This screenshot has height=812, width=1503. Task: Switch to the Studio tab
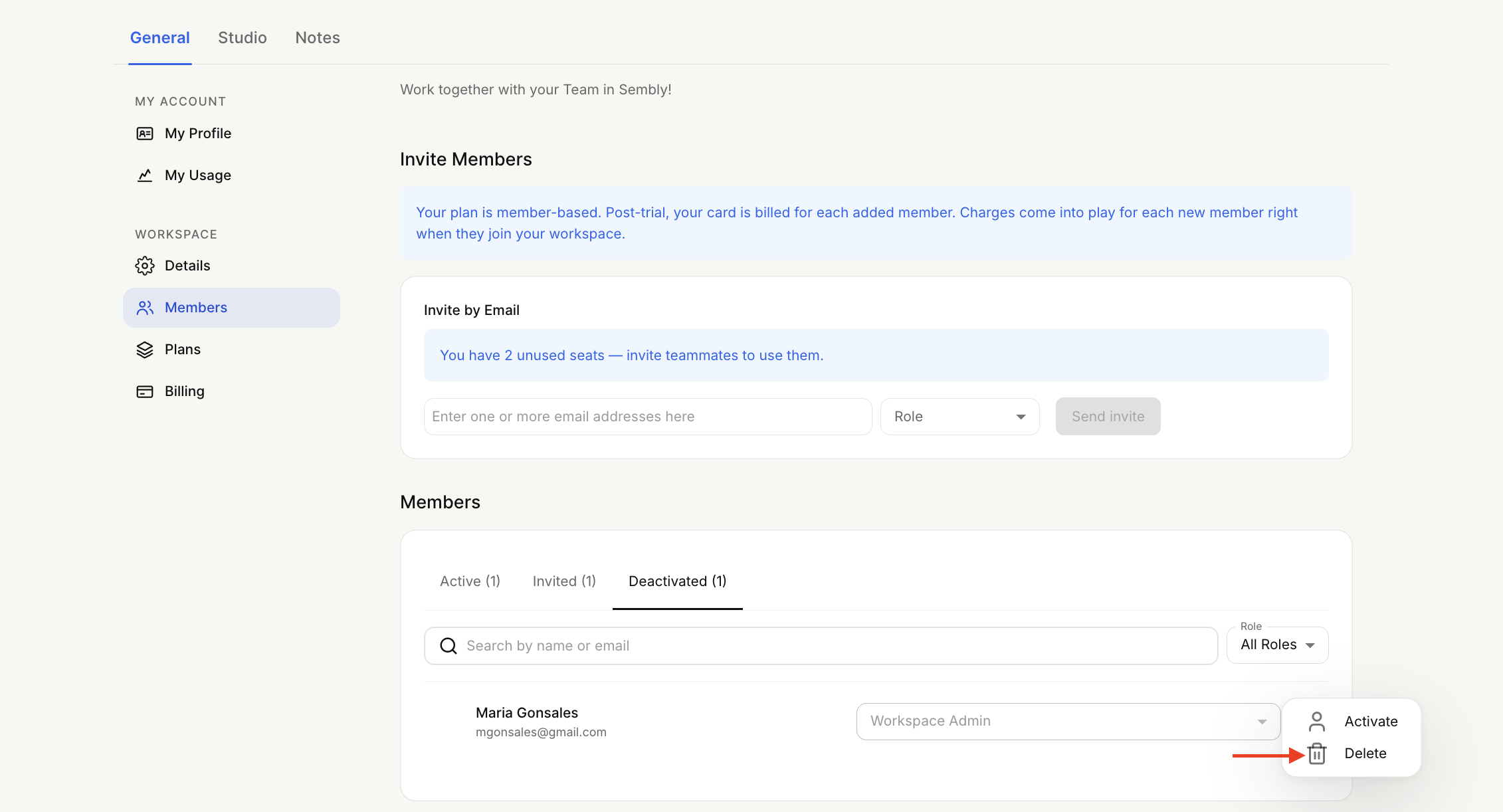coord(243,38)
